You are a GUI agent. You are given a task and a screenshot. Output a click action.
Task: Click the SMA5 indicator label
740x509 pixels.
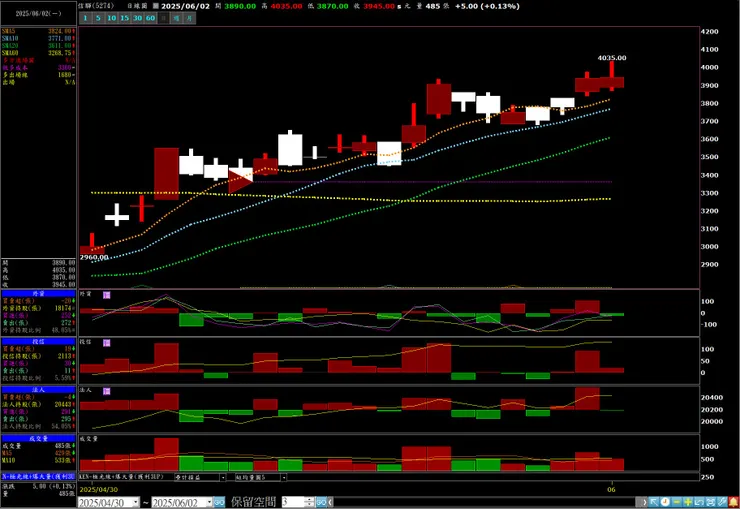click(8, 31)
